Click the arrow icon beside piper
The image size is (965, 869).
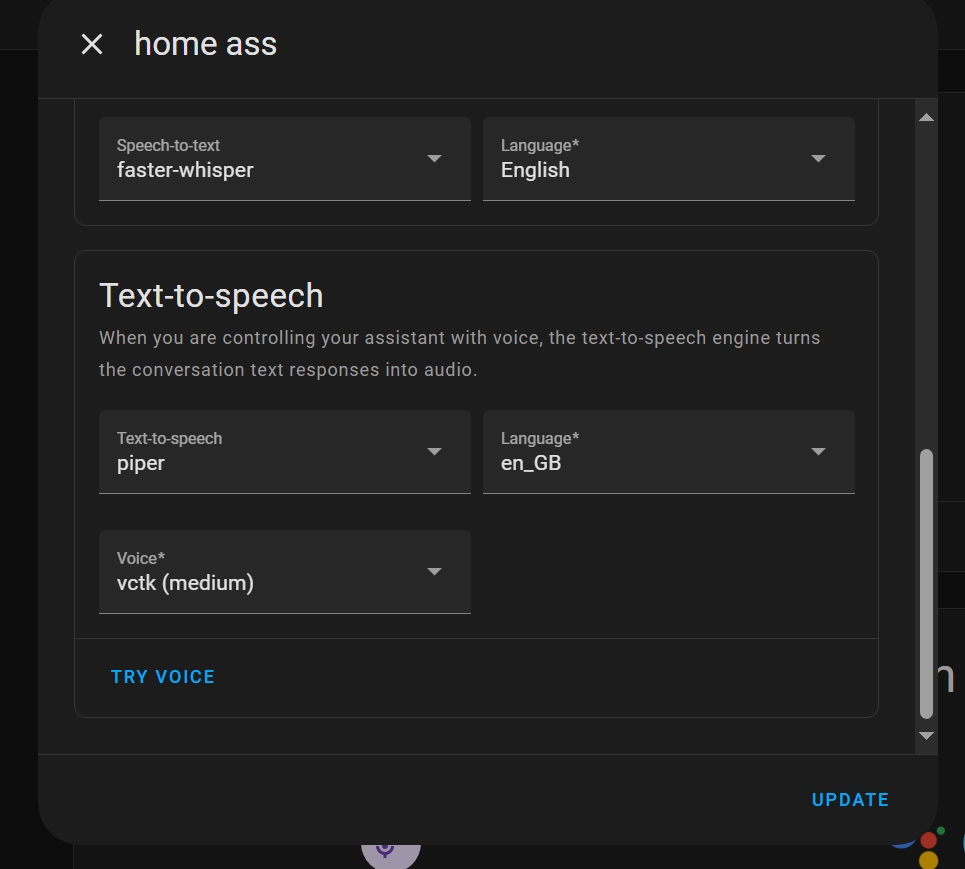pos(434,452)
